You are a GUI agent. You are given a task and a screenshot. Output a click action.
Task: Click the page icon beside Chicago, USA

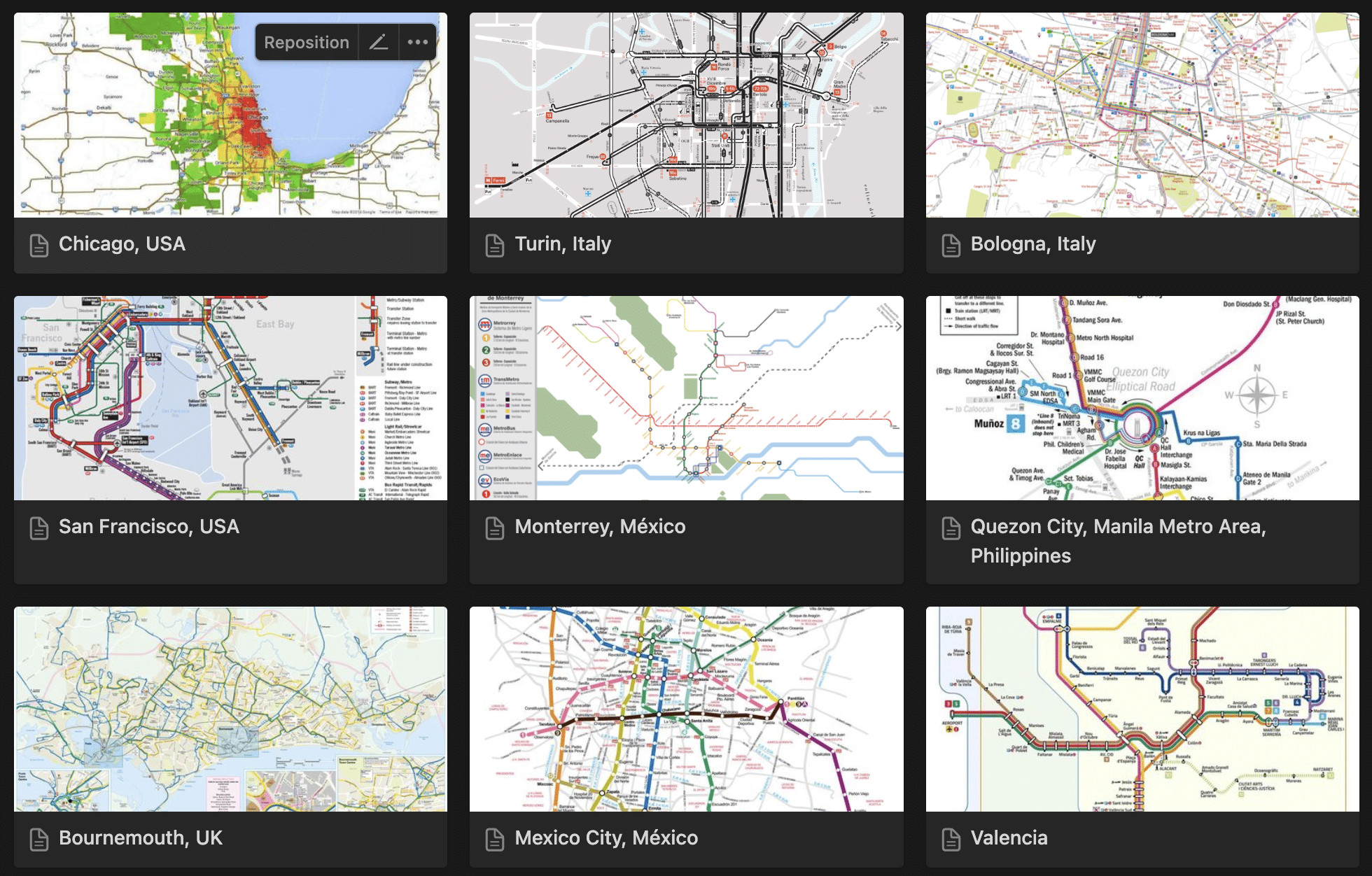click(39, 245)
